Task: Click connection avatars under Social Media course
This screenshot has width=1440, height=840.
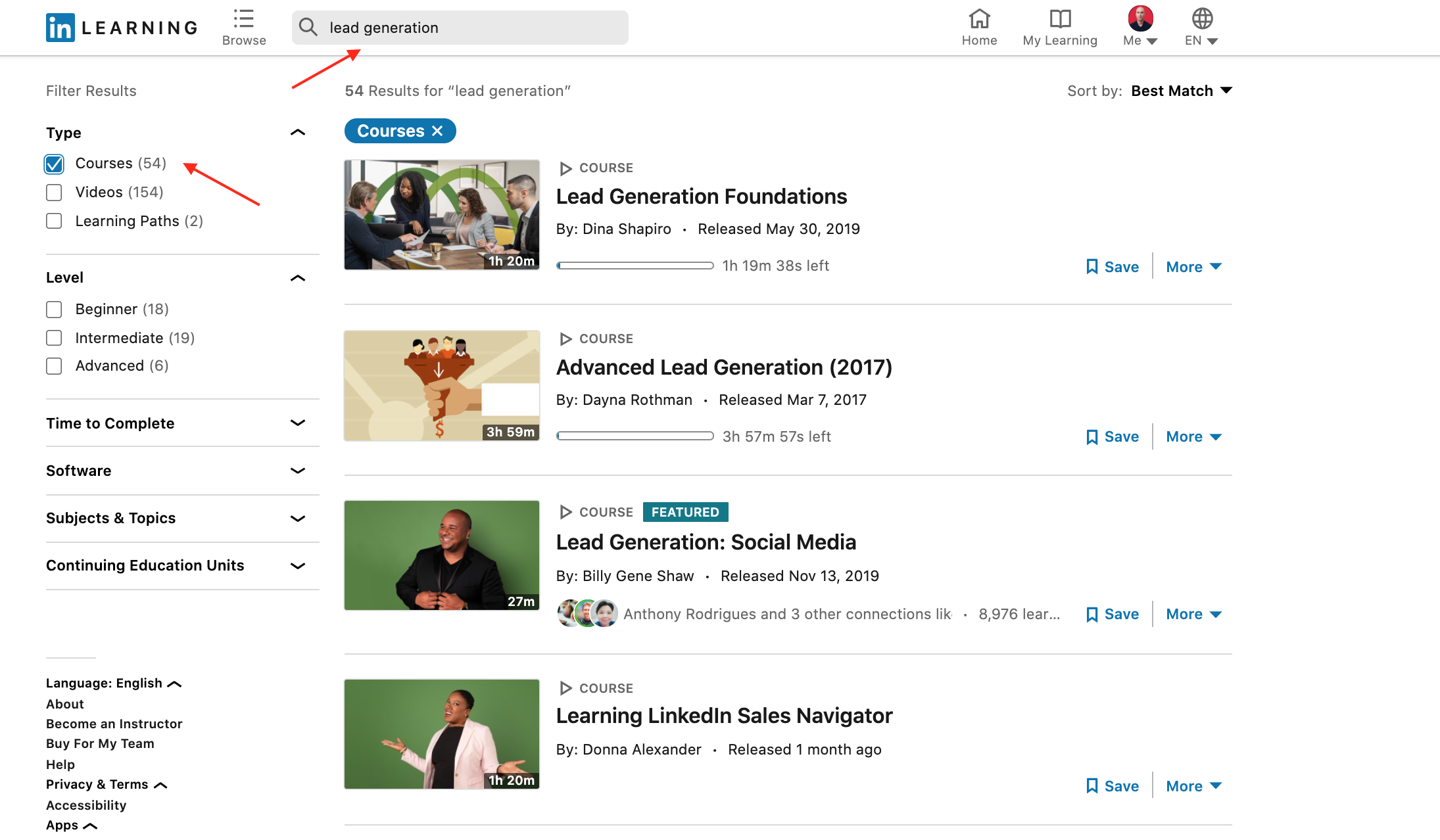Action: click(x=587, y=614)
